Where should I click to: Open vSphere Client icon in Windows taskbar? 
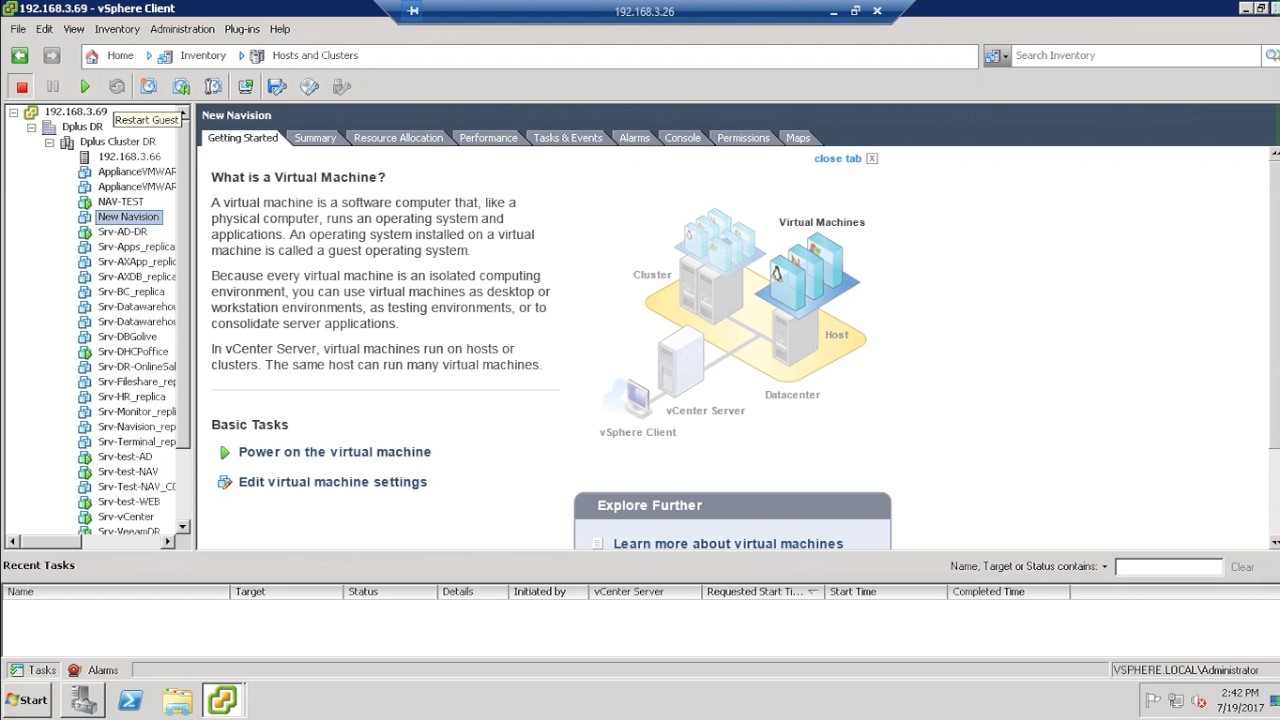point(222,700)
